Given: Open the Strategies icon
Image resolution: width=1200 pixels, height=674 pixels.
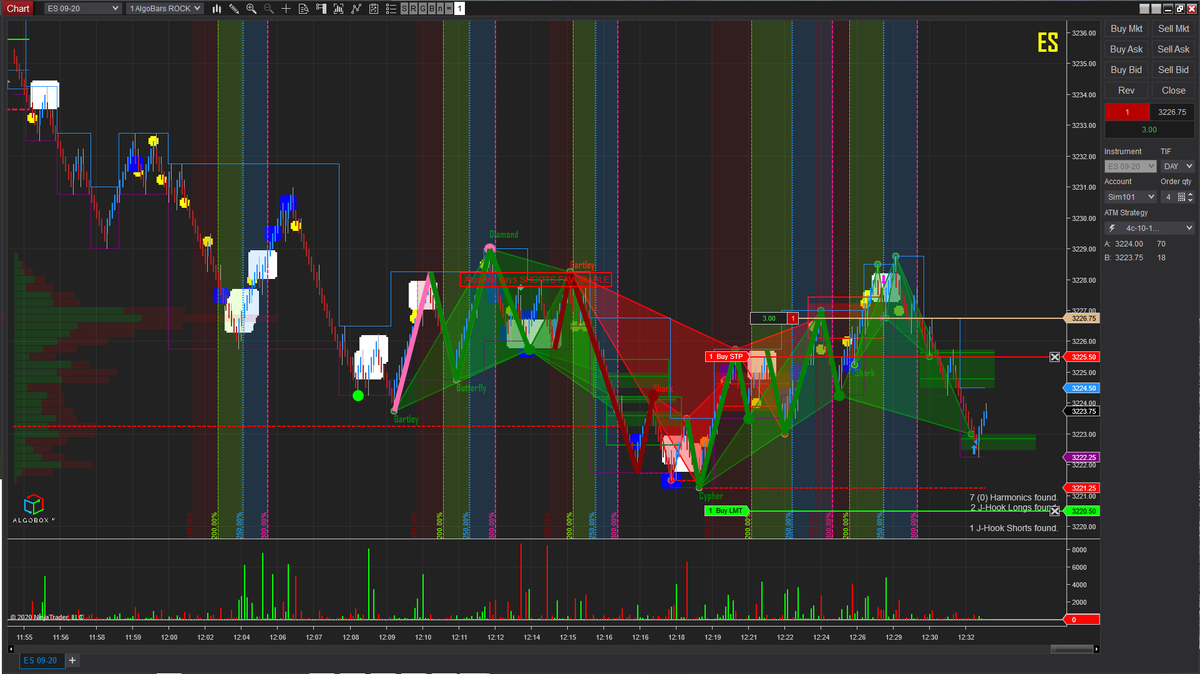Looking at the screenshot, I should pos(373,9).
